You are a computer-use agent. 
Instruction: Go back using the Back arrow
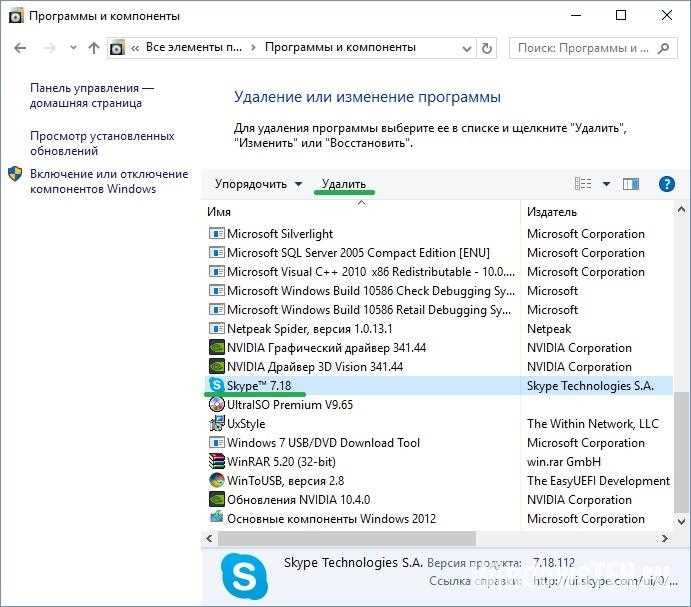pyautogui.click(x=20, y=48)
